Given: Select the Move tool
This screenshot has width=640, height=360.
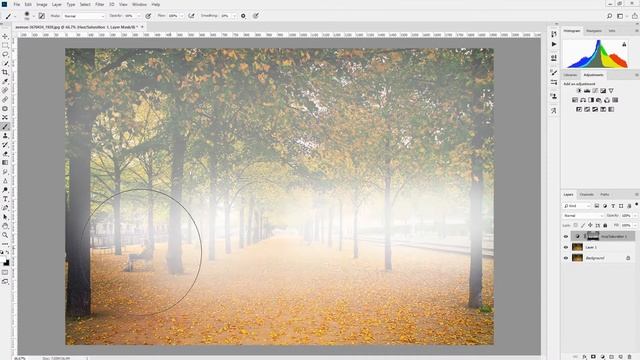Looking at the screenshot, I should tap(5, 36).
